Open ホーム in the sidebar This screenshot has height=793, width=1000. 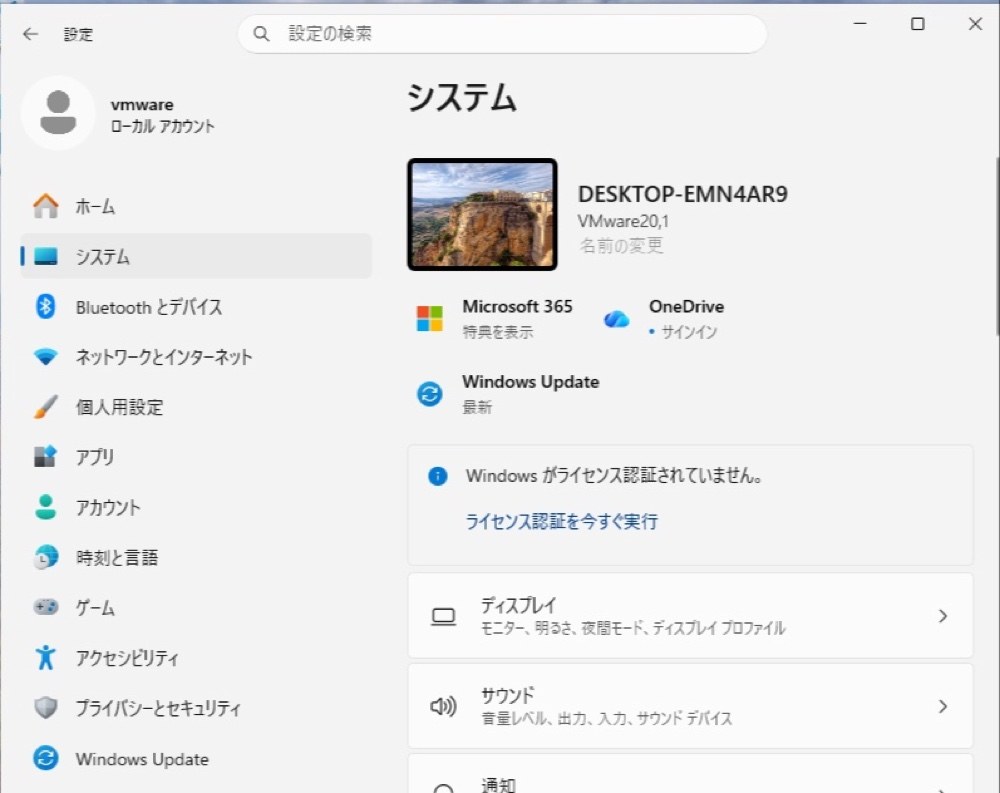196,206
